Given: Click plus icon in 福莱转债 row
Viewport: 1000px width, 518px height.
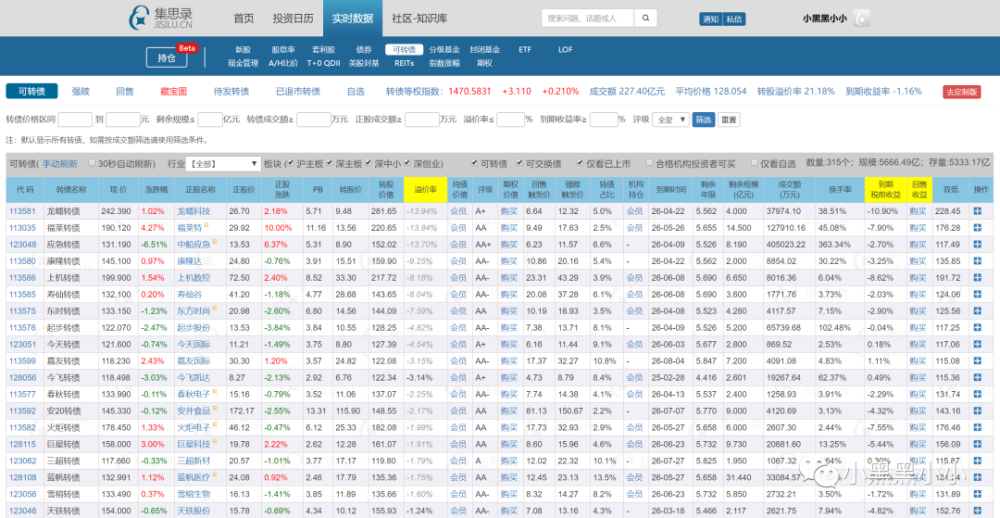Looking at the screenshot, I should click(x=977, y=228).
